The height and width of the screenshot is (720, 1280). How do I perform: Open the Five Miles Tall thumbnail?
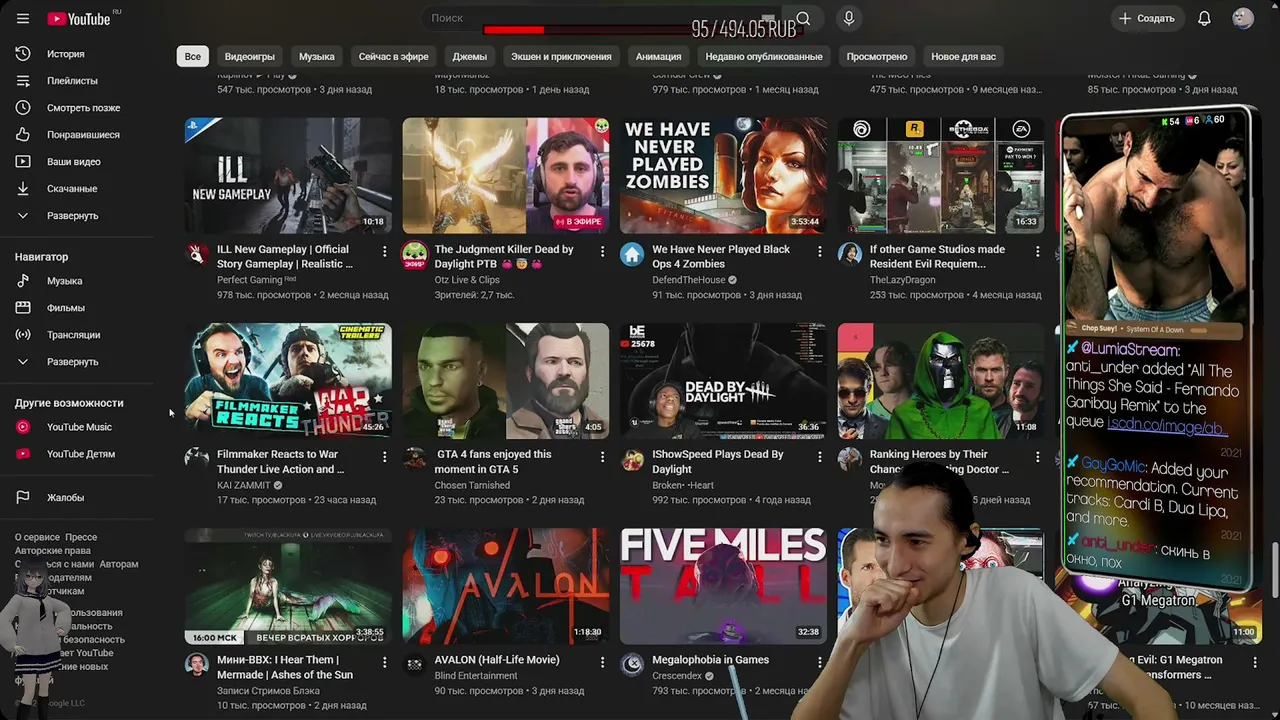724,586
